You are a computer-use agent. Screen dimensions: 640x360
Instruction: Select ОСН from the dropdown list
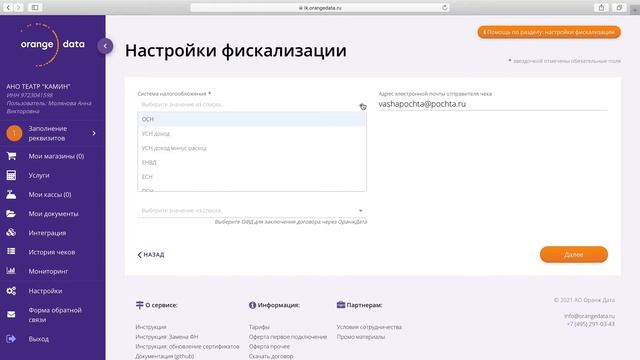[252, 119]
